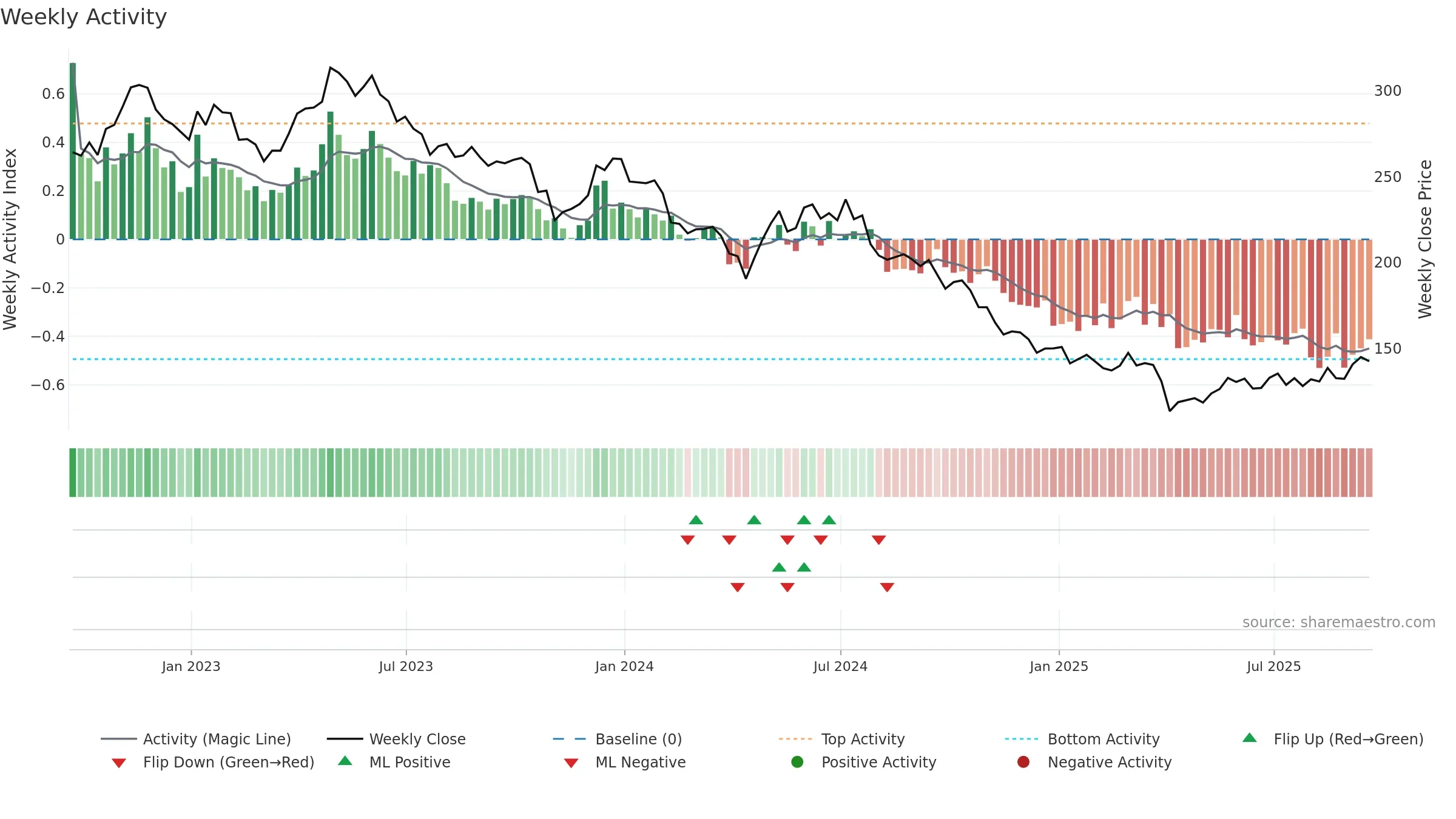Screen dimensions: 1456x819
Task: Click the Weekly Close Price axis title
Action: tap(1424, 239)
